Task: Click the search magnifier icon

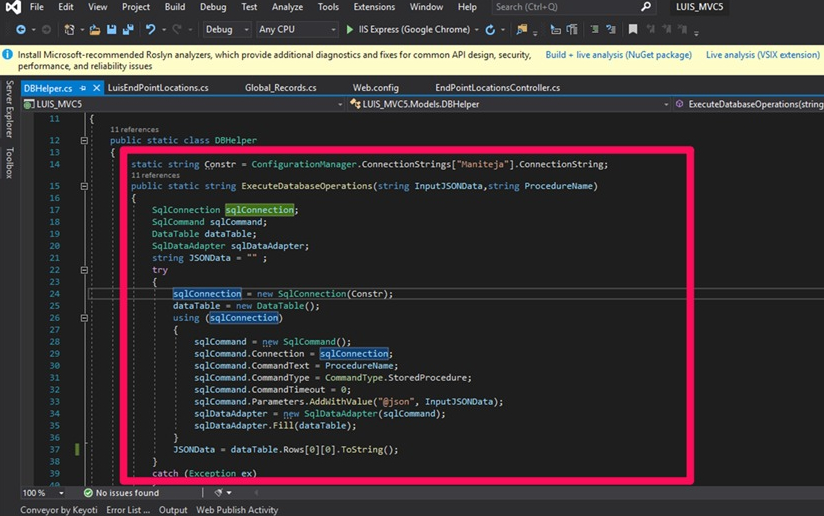Action: click(x=646, y=7)
